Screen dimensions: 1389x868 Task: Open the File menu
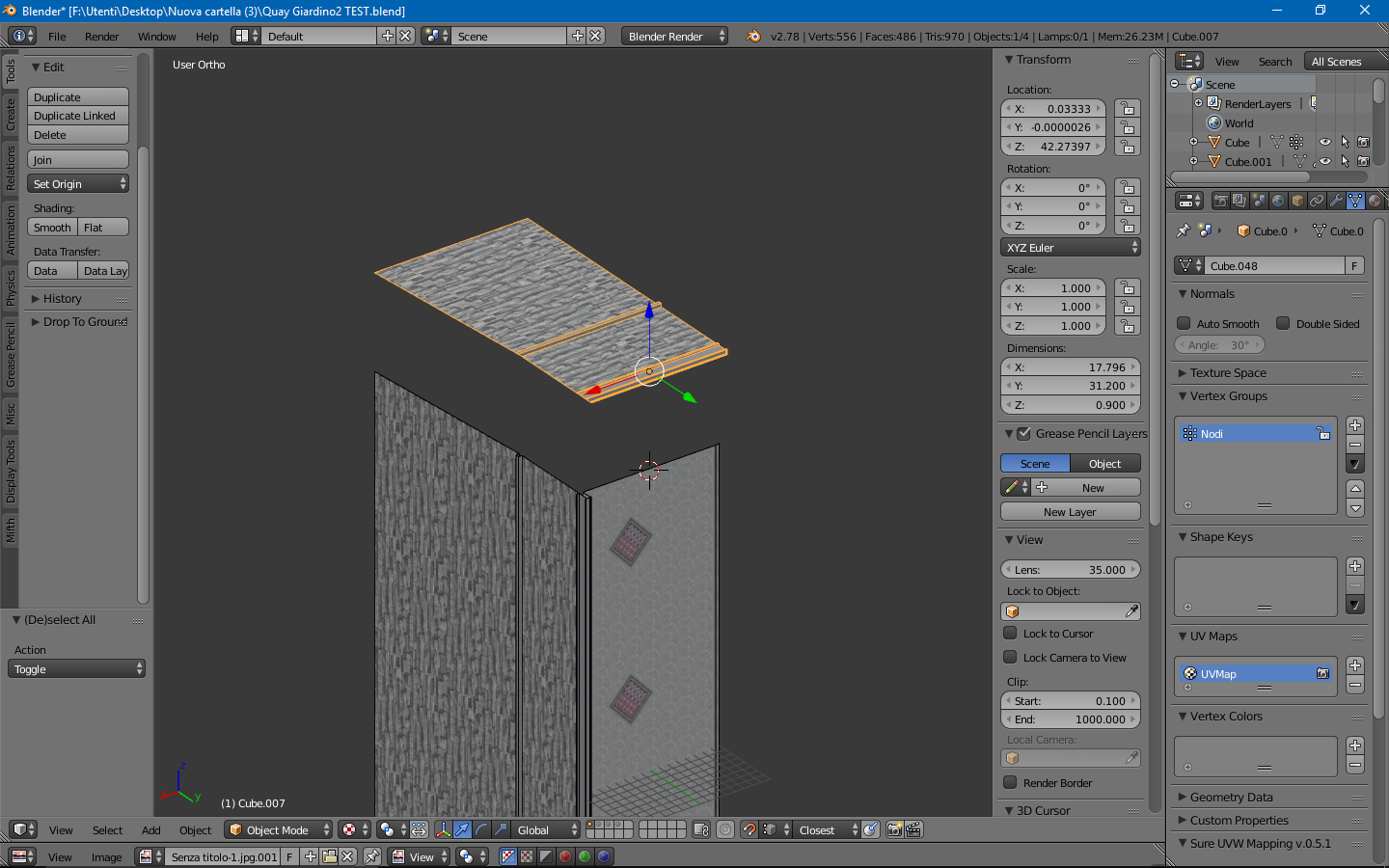click(57, 37)
